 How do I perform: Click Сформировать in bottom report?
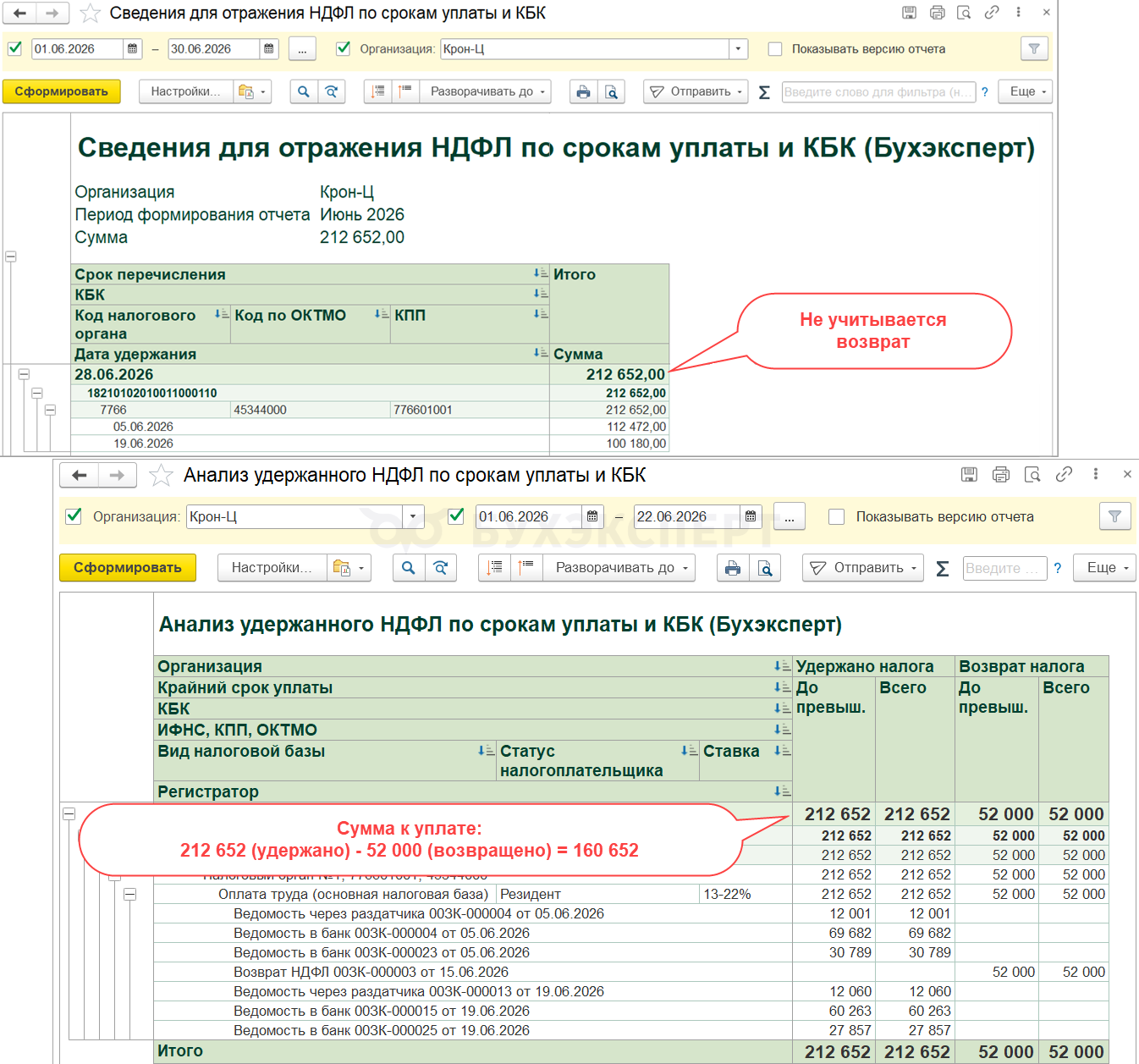point(128,568)
